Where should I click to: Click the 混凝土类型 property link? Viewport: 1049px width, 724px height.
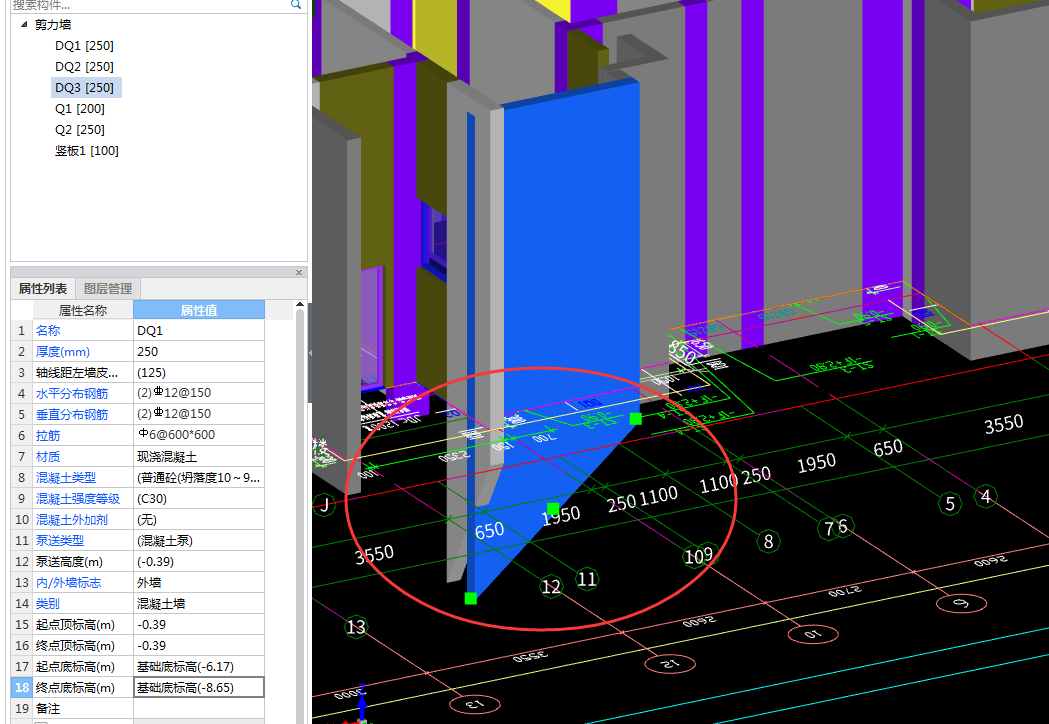coord(66,478)
